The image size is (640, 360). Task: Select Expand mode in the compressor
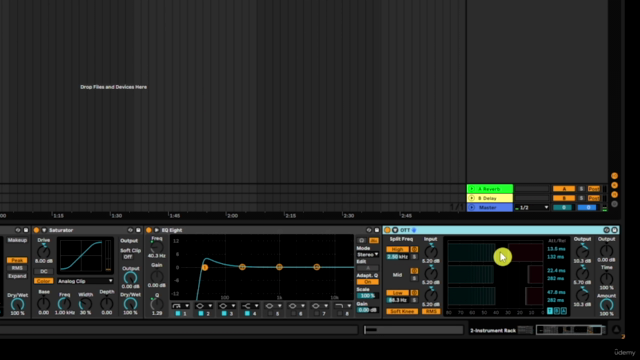[17, 276]
